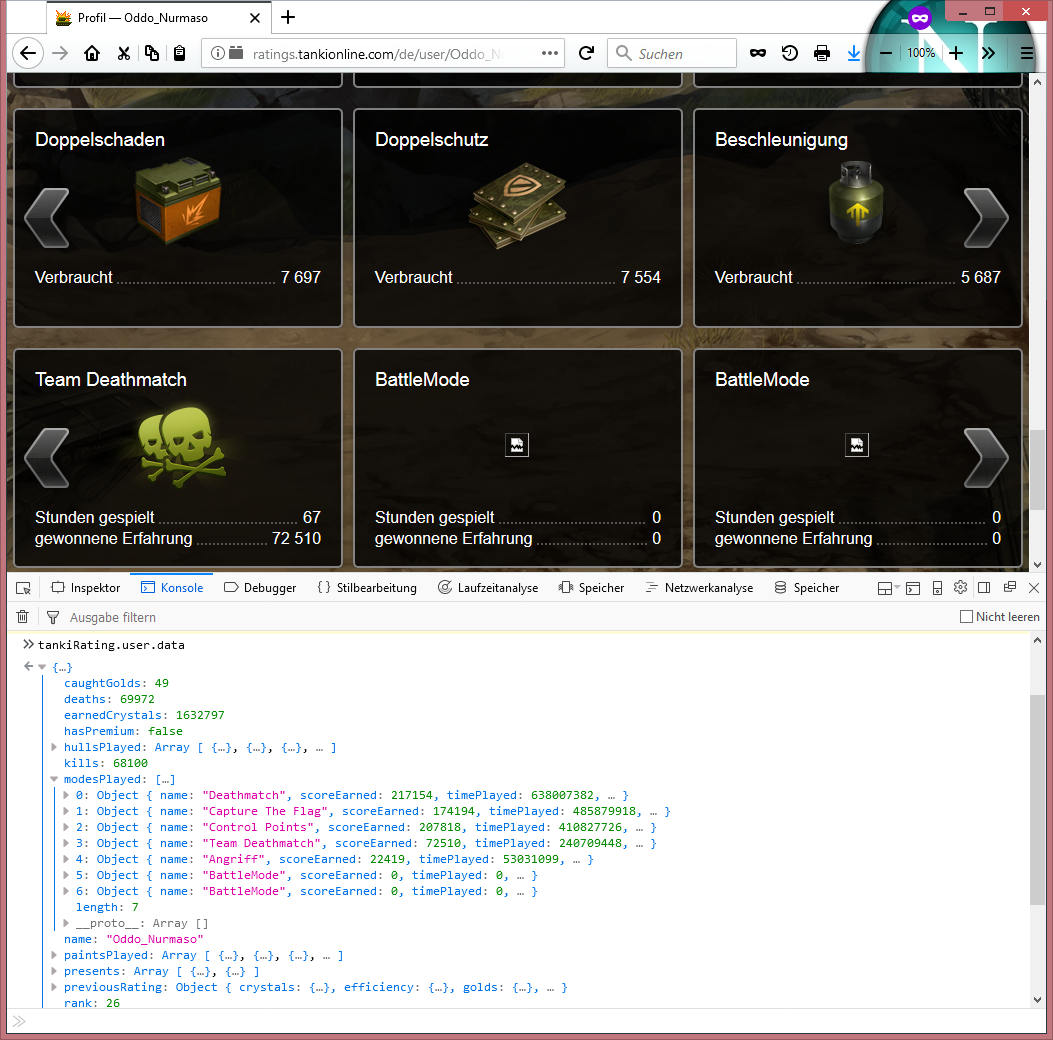Open the Firefox hamburger menu
Image resolution: width=1053 pixels, height=1040 pixels.
click(1027, 54)
